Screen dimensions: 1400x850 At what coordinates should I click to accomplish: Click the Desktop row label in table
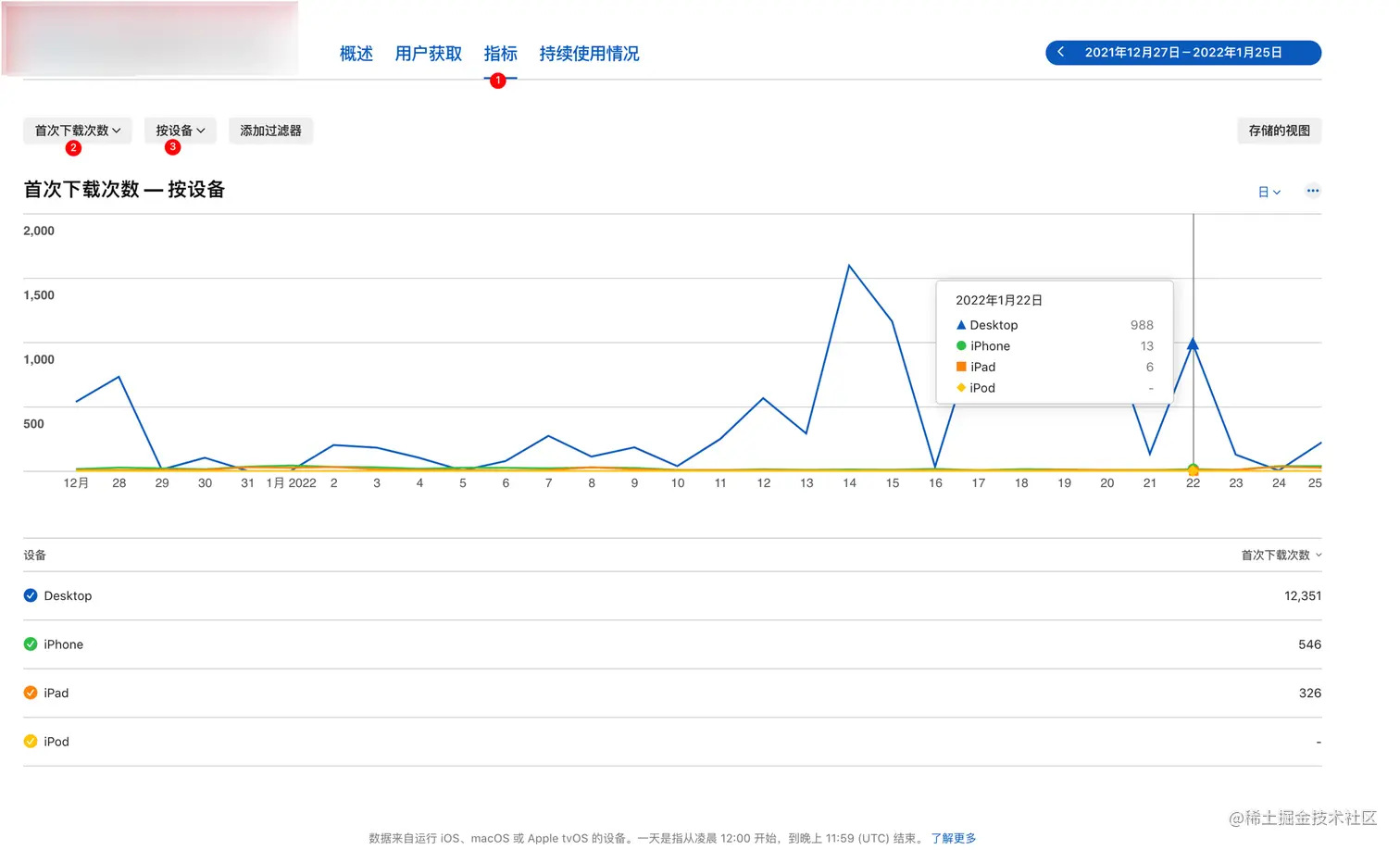68,596
